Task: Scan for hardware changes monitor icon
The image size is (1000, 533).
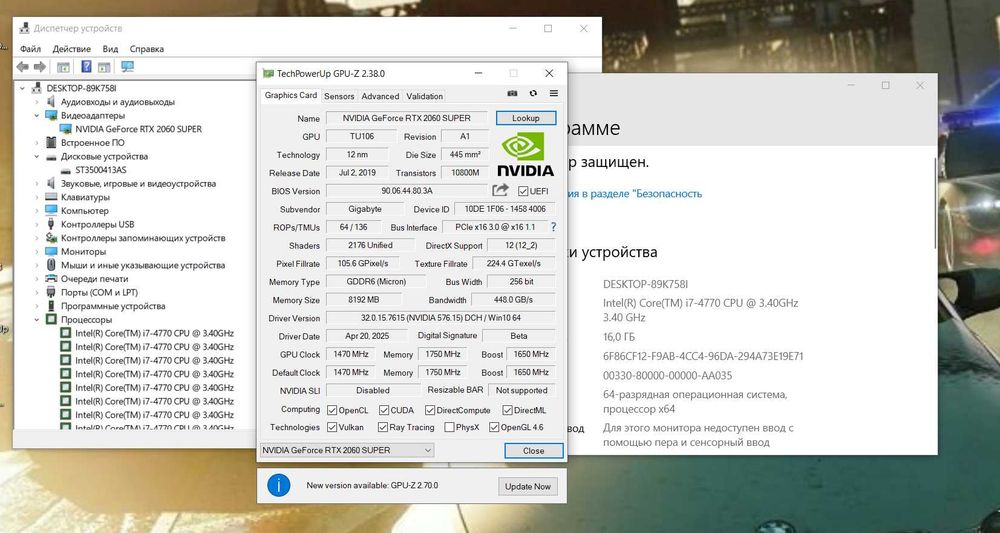Action: click(x=128, y=67)
